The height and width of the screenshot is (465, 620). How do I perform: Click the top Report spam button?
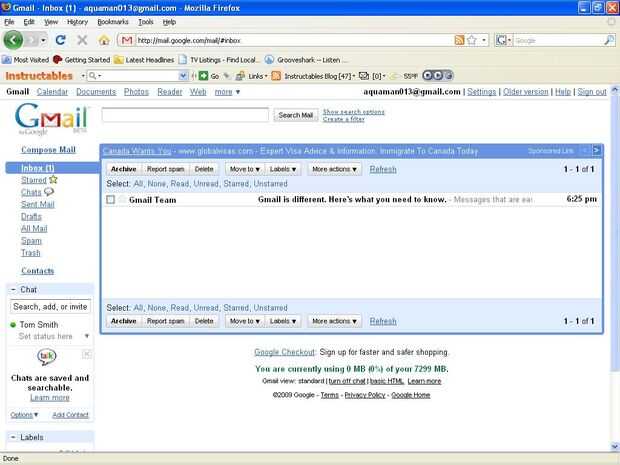tap(165, 169)
